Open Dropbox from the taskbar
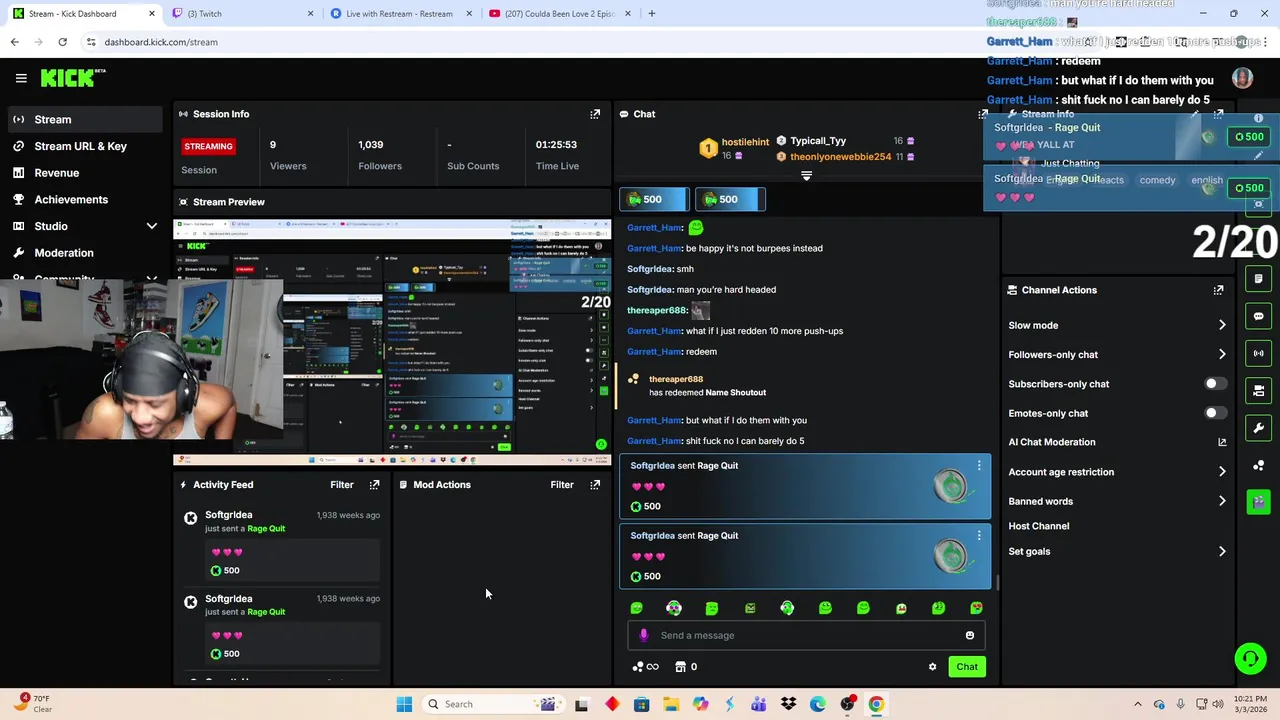This screenshot has width=1280, height=720. 788,704
